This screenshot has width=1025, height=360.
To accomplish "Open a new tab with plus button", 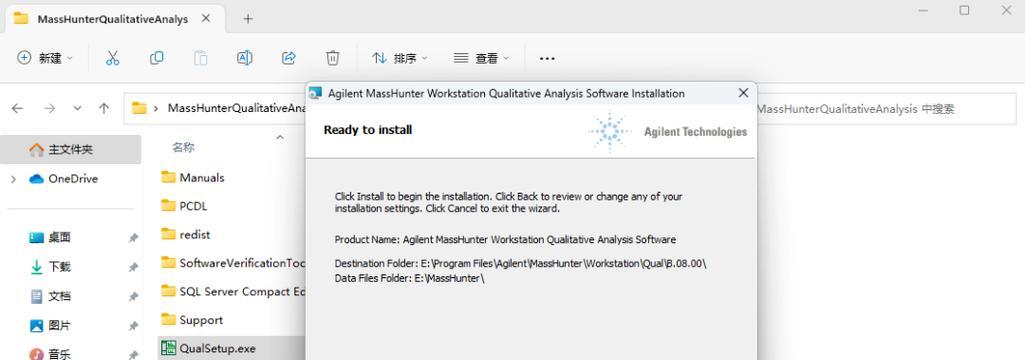I will pyautogui.click(x=248, y=19).
